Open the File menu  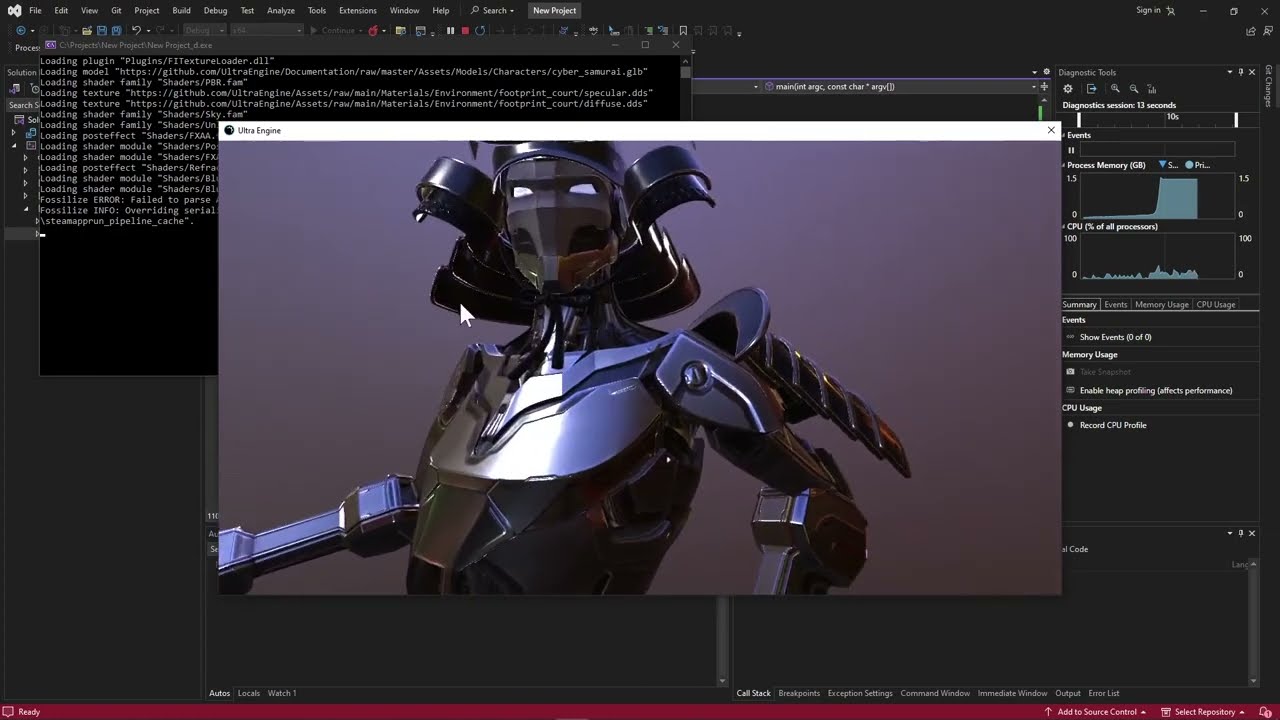35,10
